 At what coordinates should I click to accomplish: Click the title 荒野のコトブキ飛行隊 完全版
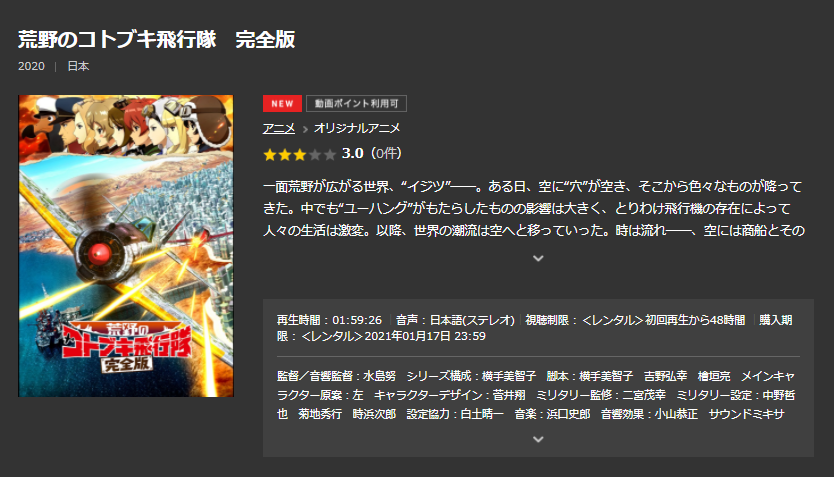tap(156, 39)
